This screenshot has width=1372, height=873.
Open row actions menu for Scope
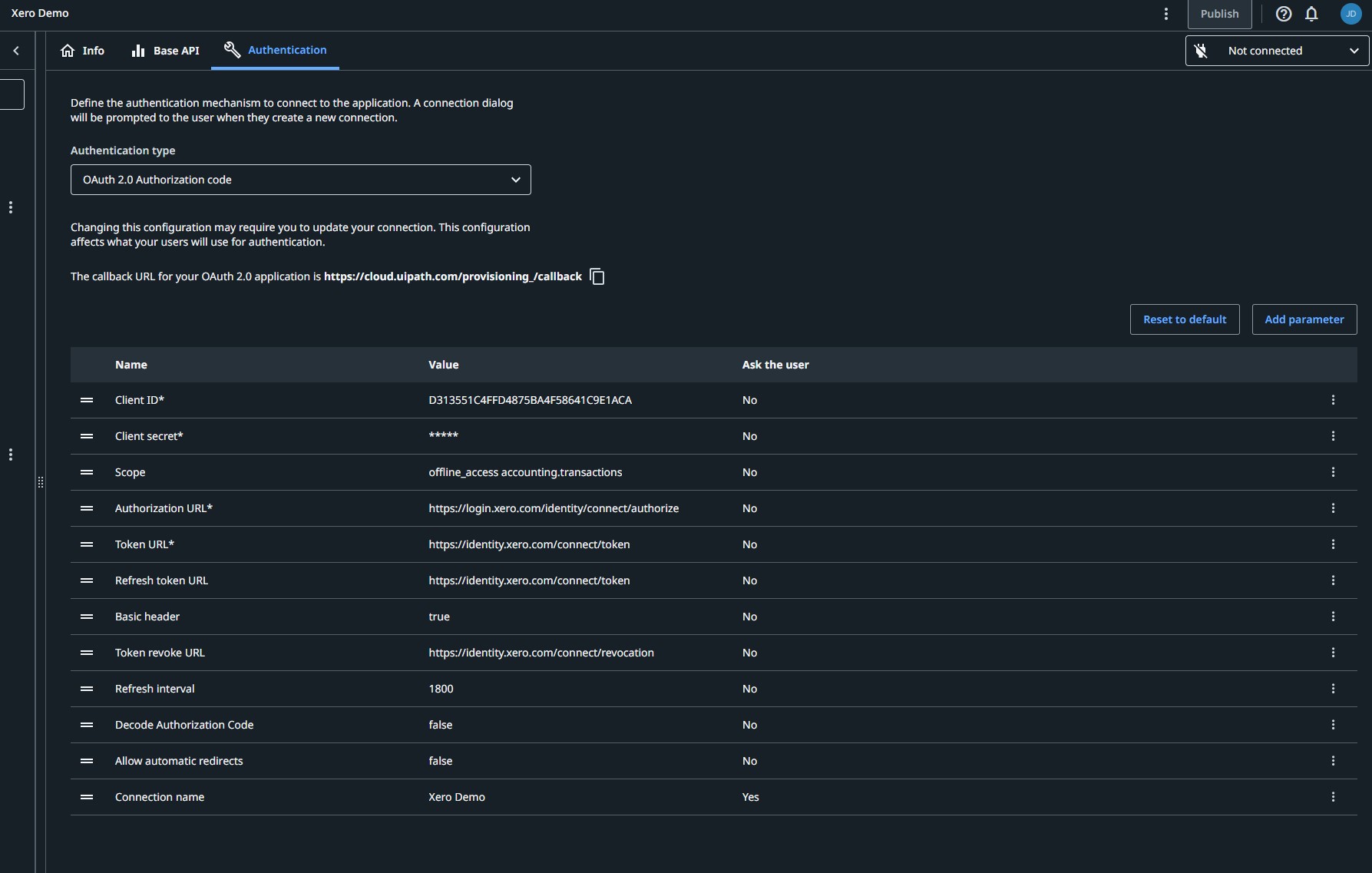click(x=1333, y=472)
